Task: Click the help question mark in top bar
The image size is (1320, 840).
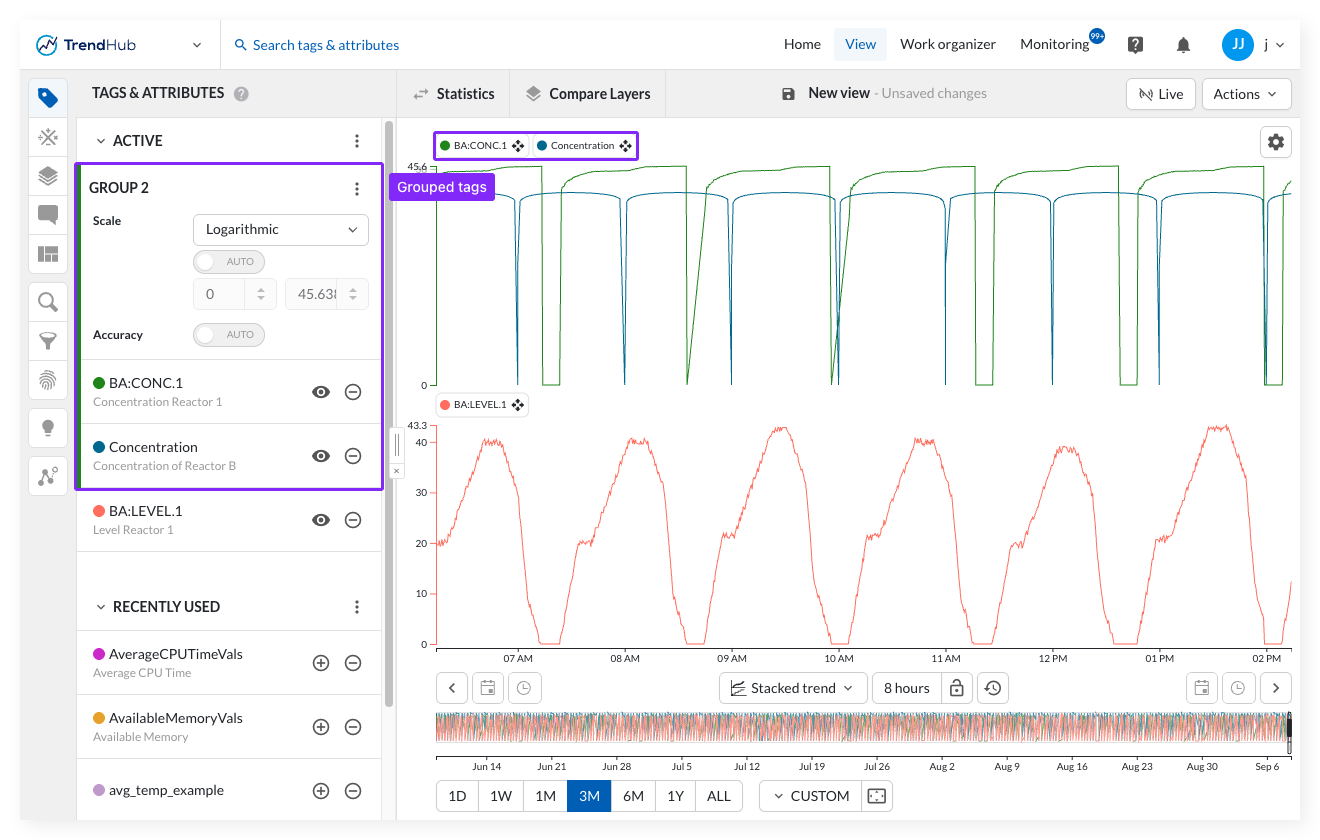Action: click(1135, 45)
